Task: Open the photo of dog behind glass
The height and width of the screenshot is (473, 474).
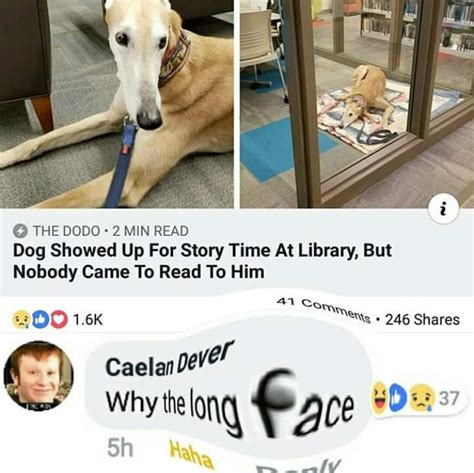Action: [357, 104]
